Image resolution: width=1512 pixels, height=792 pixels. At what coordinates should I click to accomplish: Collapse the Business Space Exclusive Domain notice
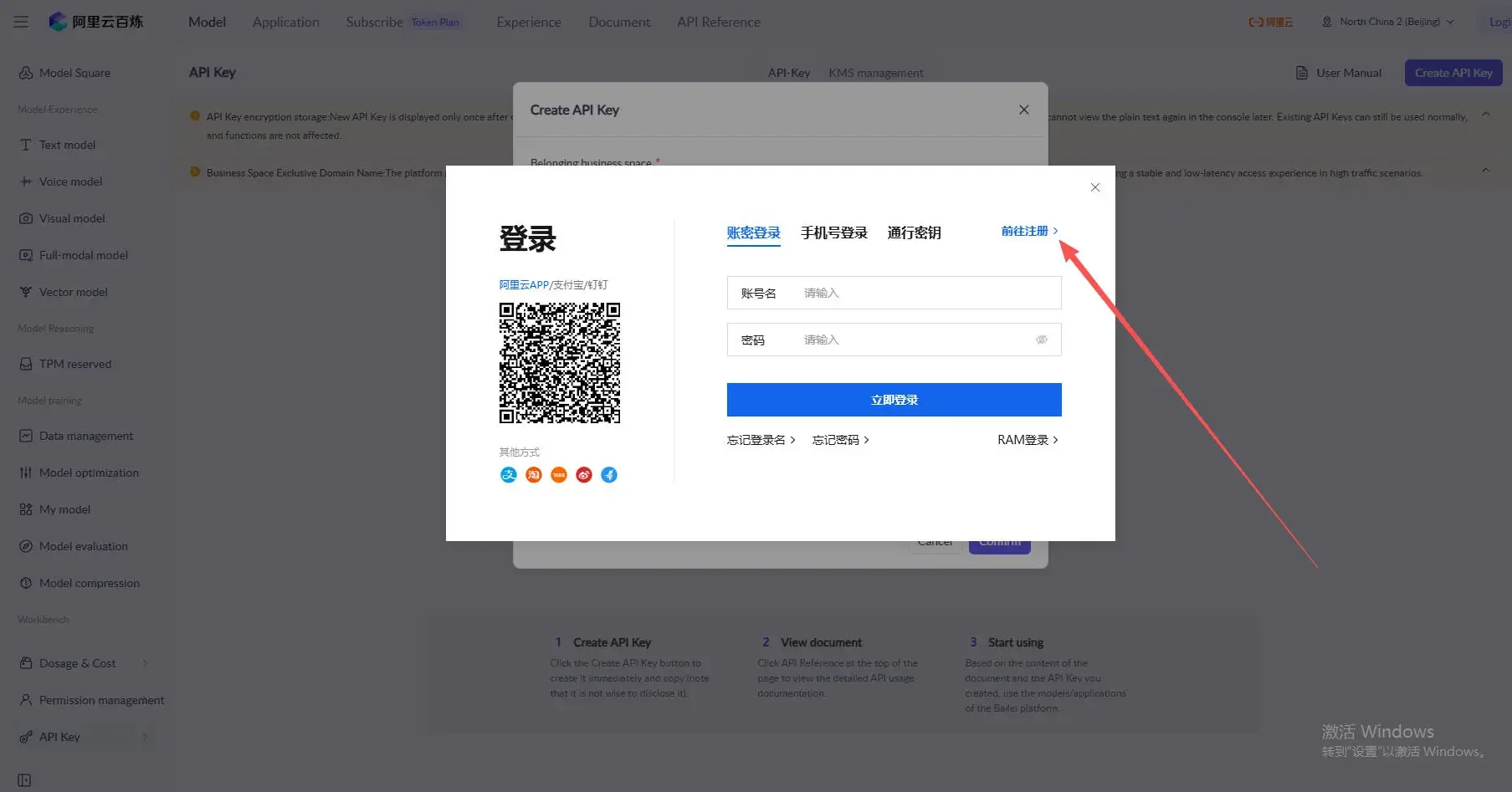coord(1485,171)
